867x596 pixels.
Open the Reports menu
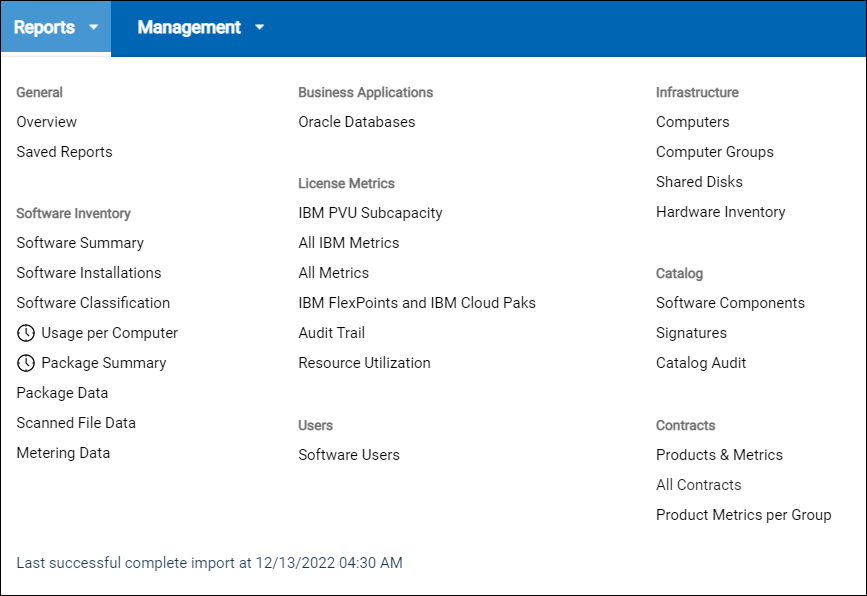45,28
